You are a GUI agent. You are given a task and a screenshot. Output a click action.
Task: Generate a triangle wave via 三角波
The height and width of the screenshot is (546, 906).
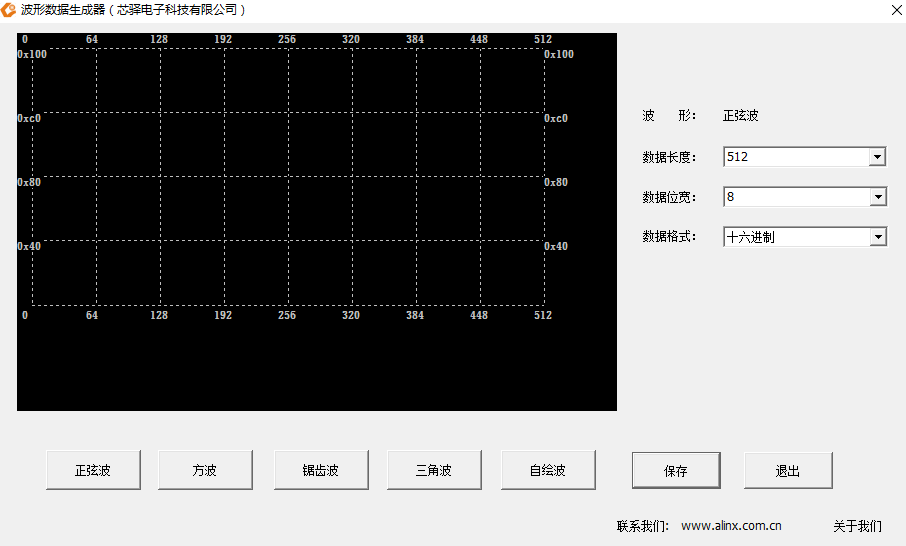click(x=434, y=470)
